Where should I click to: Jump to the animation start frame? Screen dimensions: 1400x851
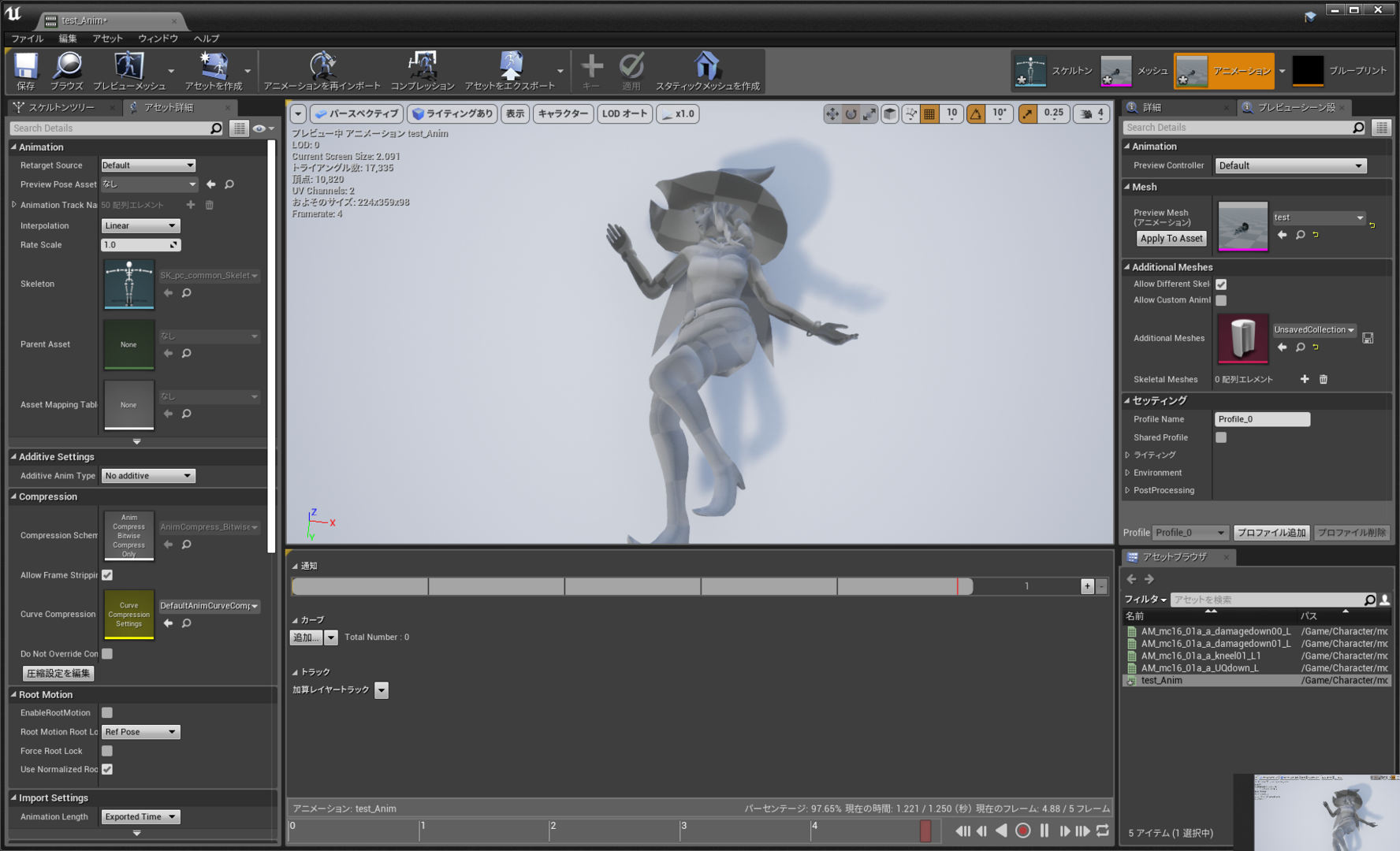963,831
